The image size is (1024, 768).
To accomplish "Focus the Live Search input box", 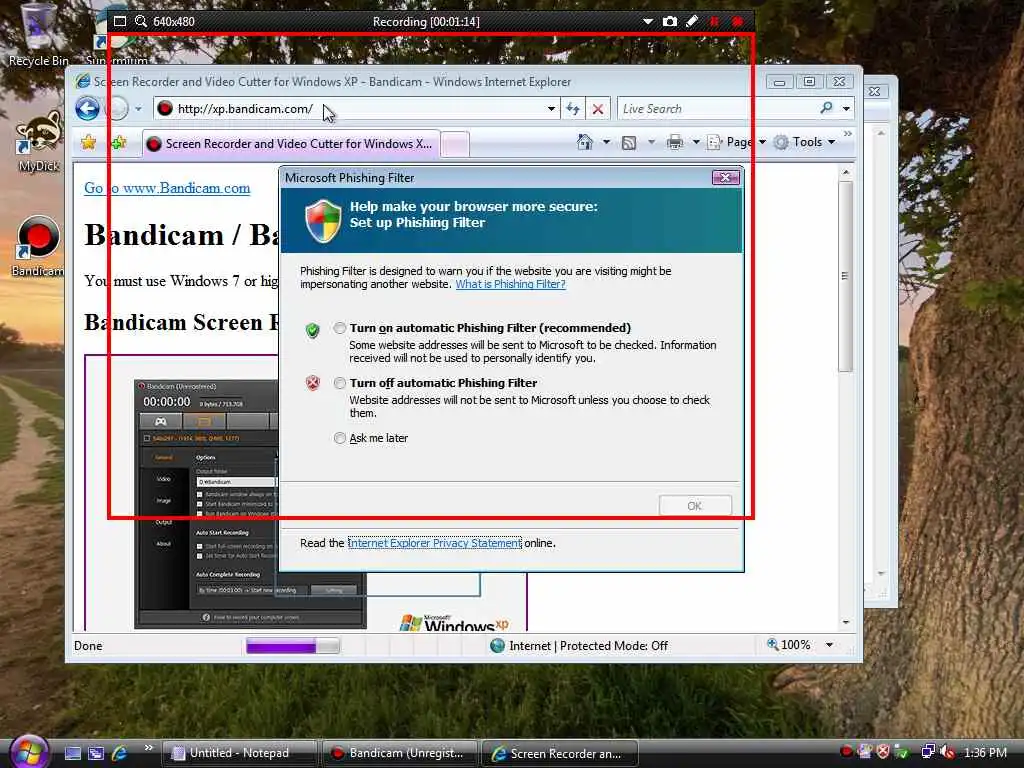I will pyautogui.click(x=717, y=108).
